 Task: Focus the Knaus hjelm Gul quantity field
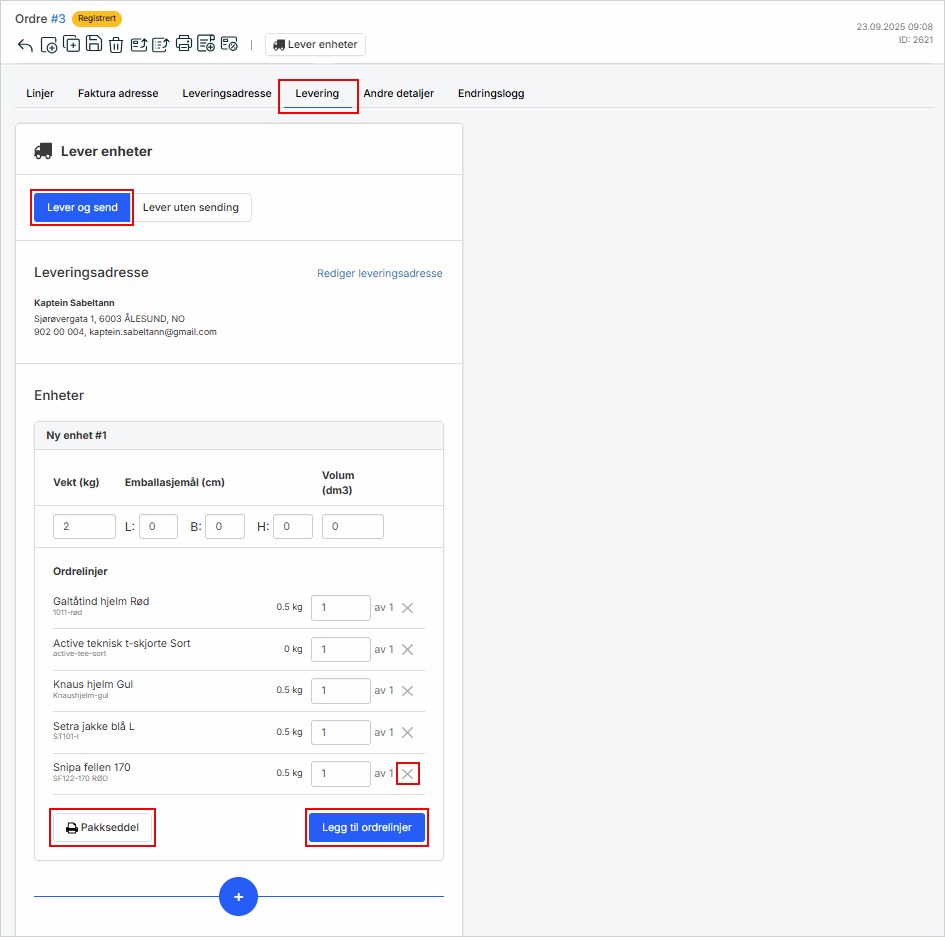click(340, 691)
